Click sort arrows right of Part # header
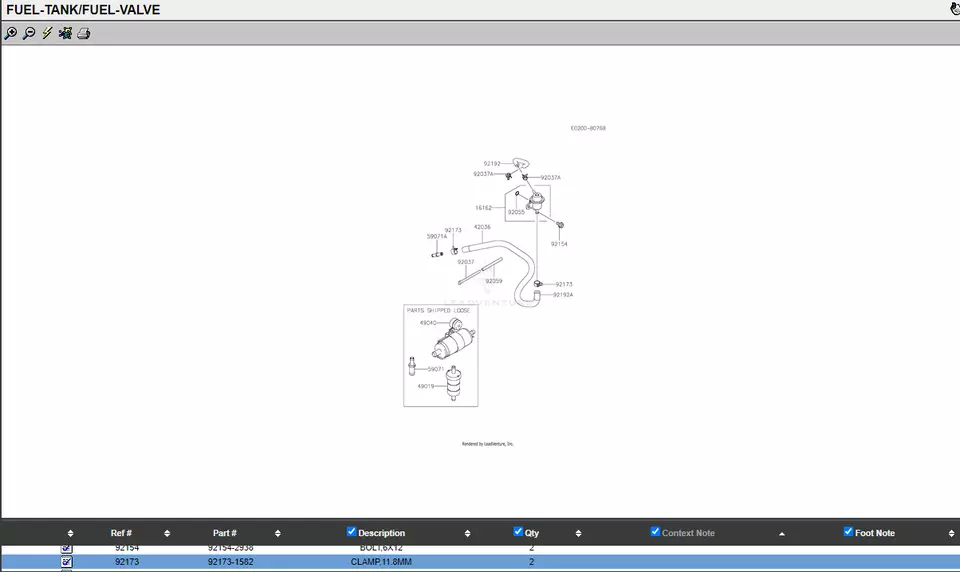 coord(278,533)
